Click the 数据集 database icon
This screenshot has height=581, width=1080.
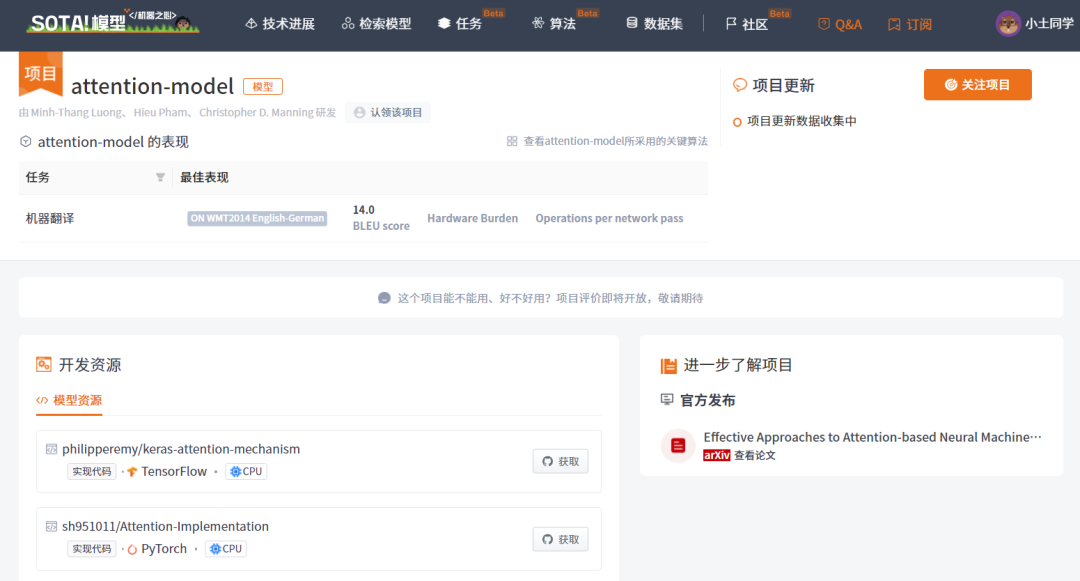point(632,23)
